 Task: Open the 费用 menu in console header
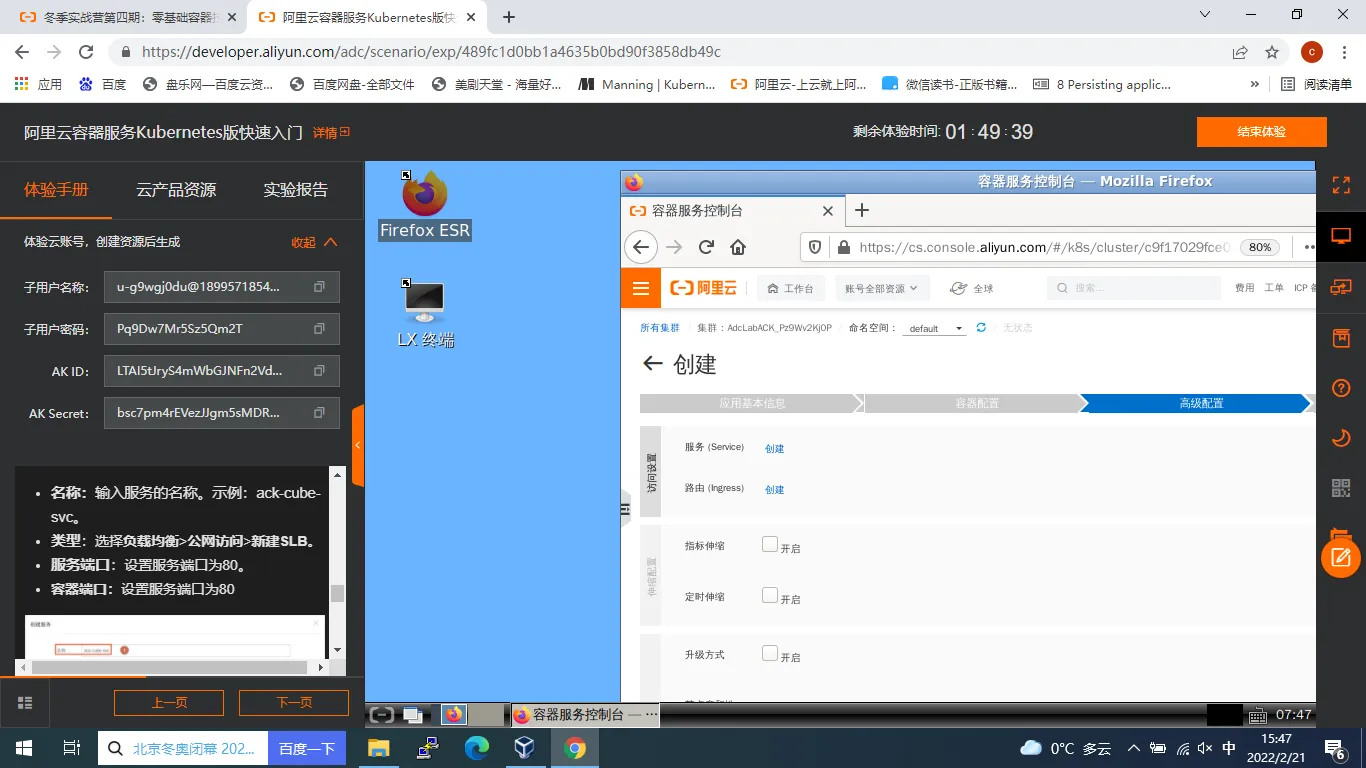pos(1244,288)
